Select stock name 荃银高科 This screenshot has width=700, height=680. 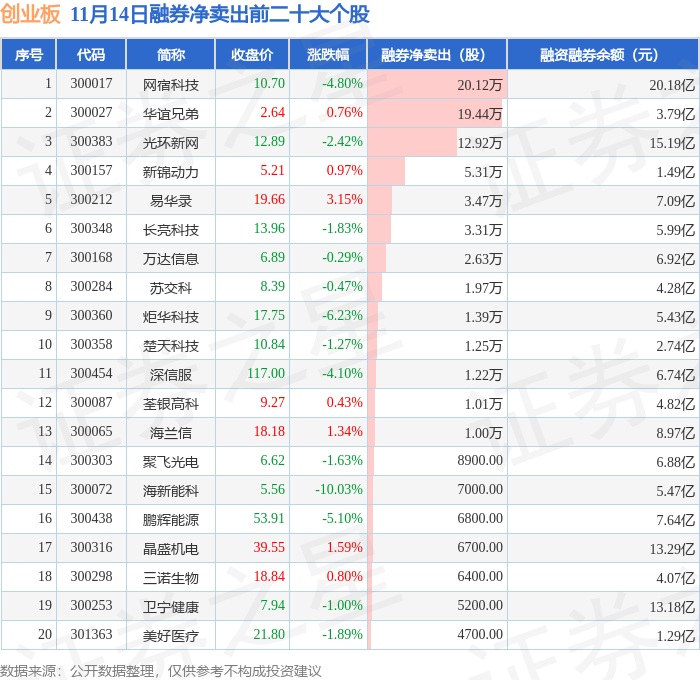(171, 404)
